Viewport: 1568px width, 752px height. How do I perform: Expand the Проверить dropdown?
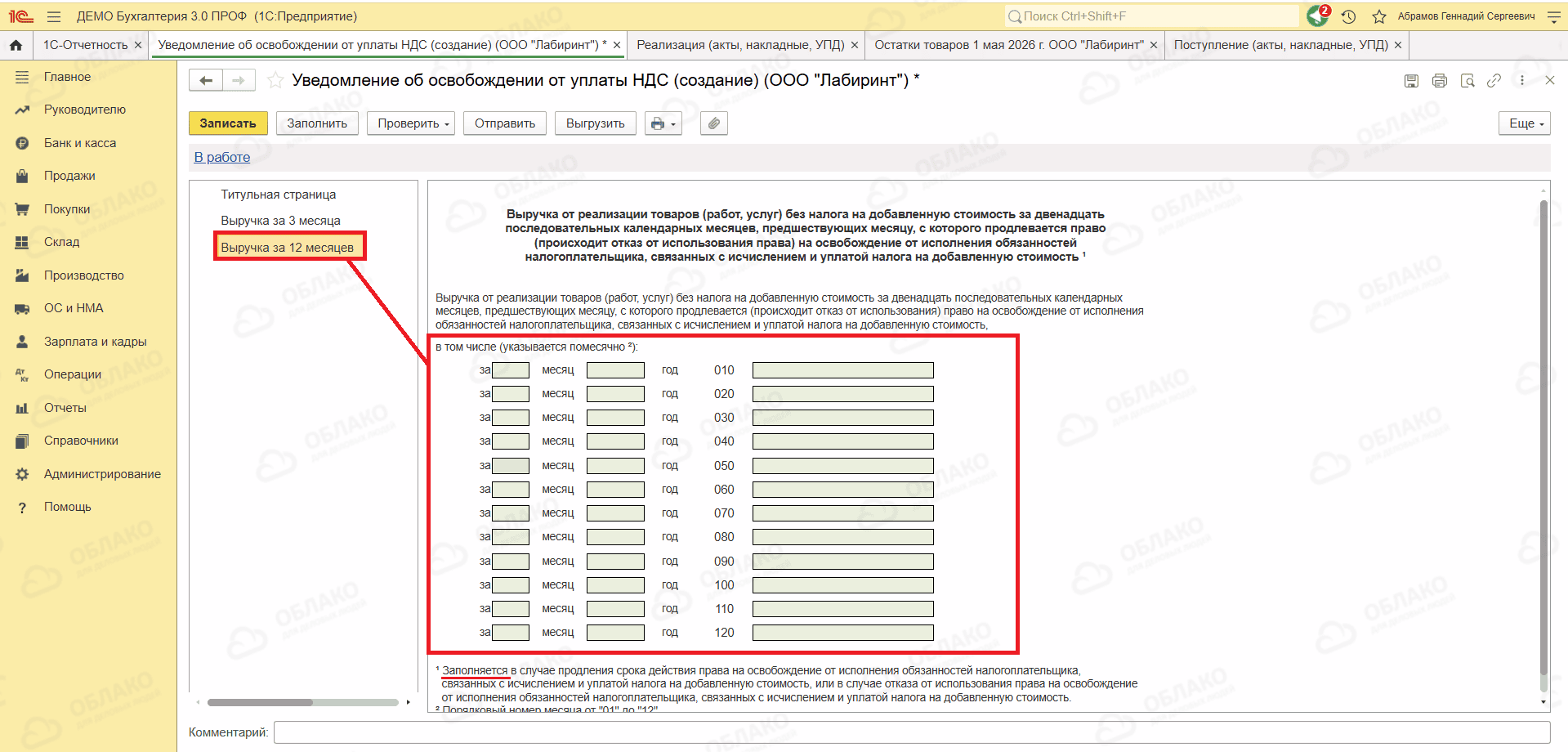(411, 123)
